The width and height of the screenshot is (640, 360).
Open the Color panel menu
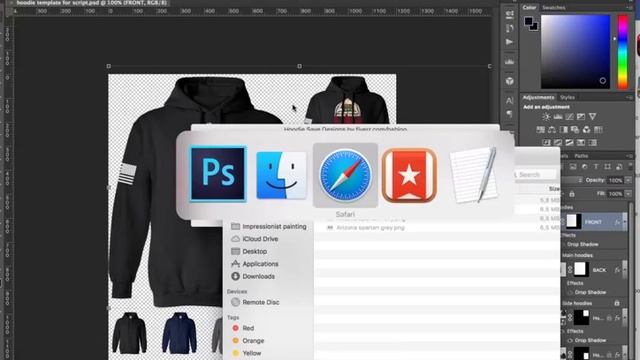pyautogui.click(x=629, y=7)
